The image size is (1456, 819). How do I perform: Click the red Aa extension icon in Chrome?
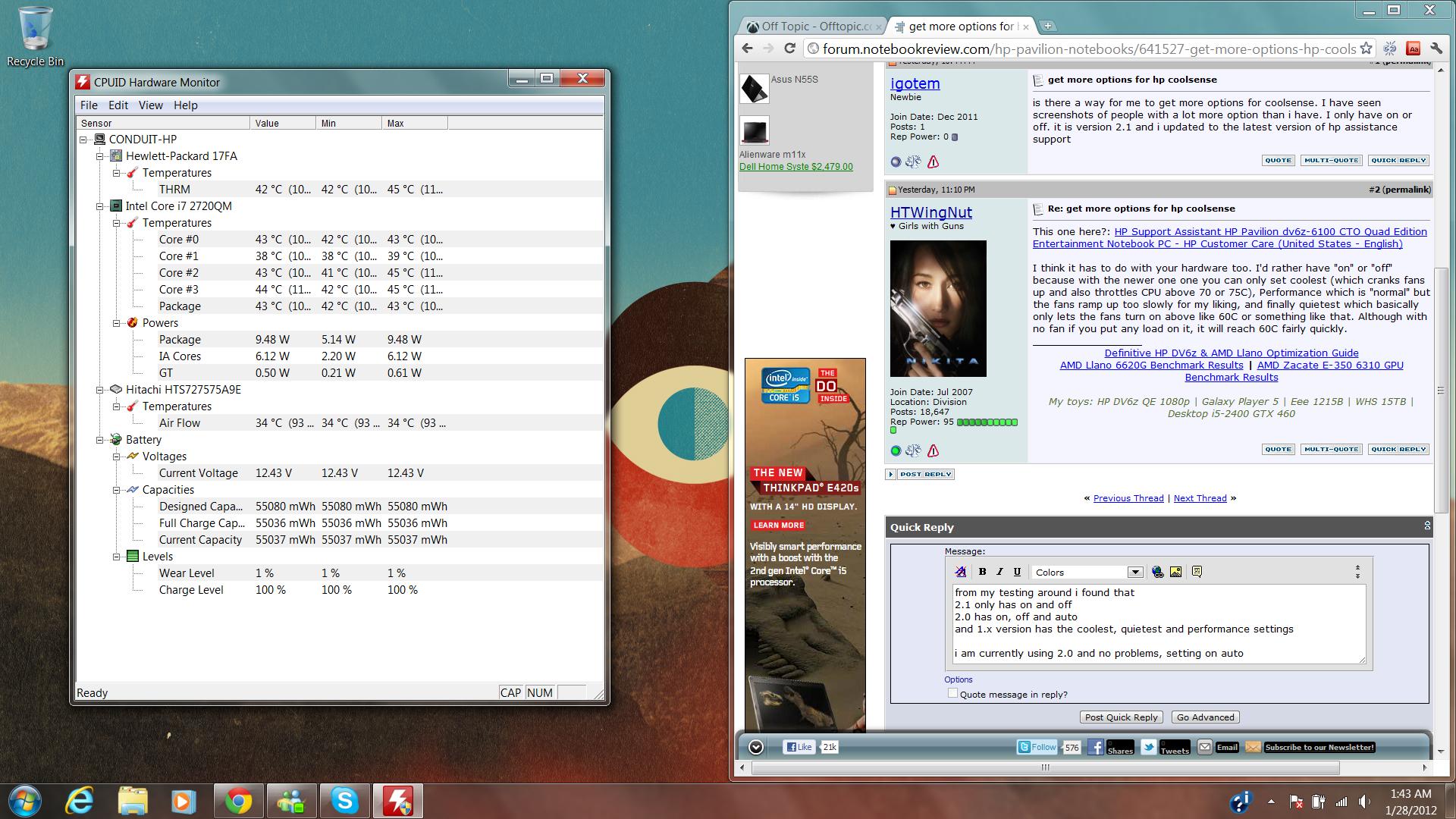tap(1413, 49)
